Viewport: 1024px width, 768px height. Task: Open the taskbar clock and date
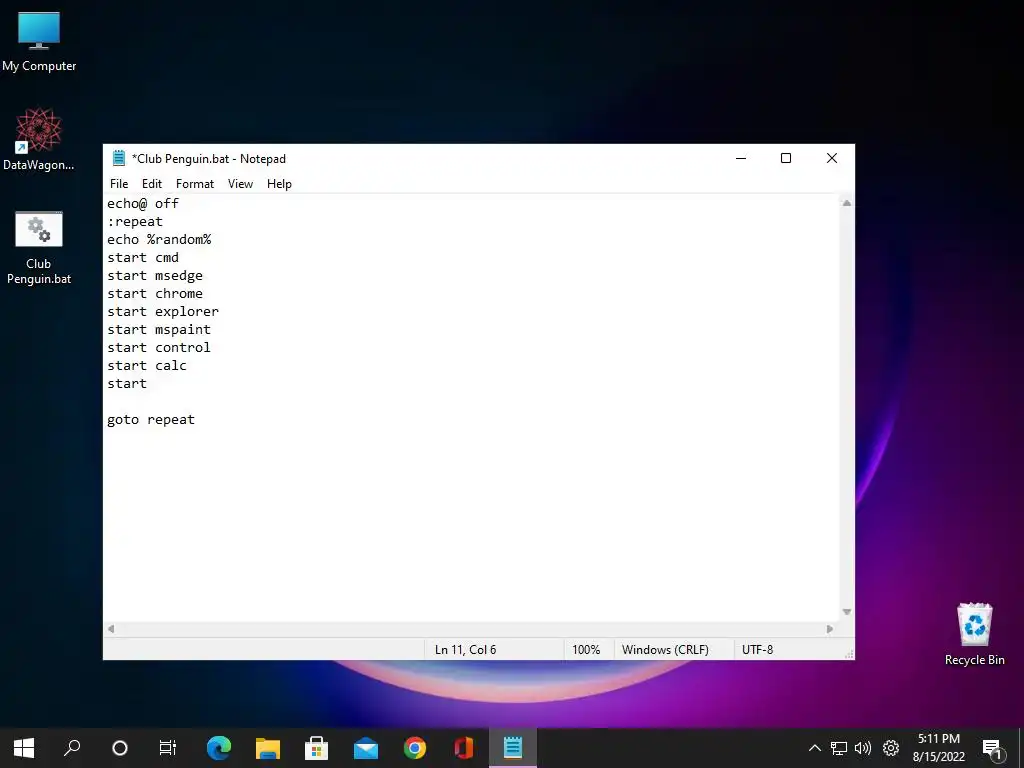[x=938, y=748]
